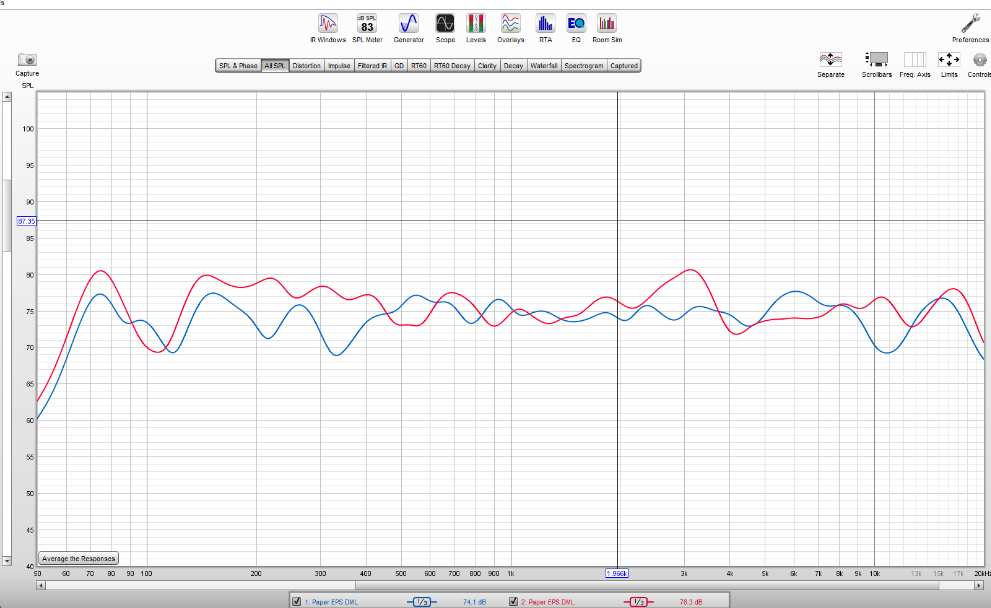Open the RT60 tab
This screenshot has height=608, width=991.
(x=418, y=66)
